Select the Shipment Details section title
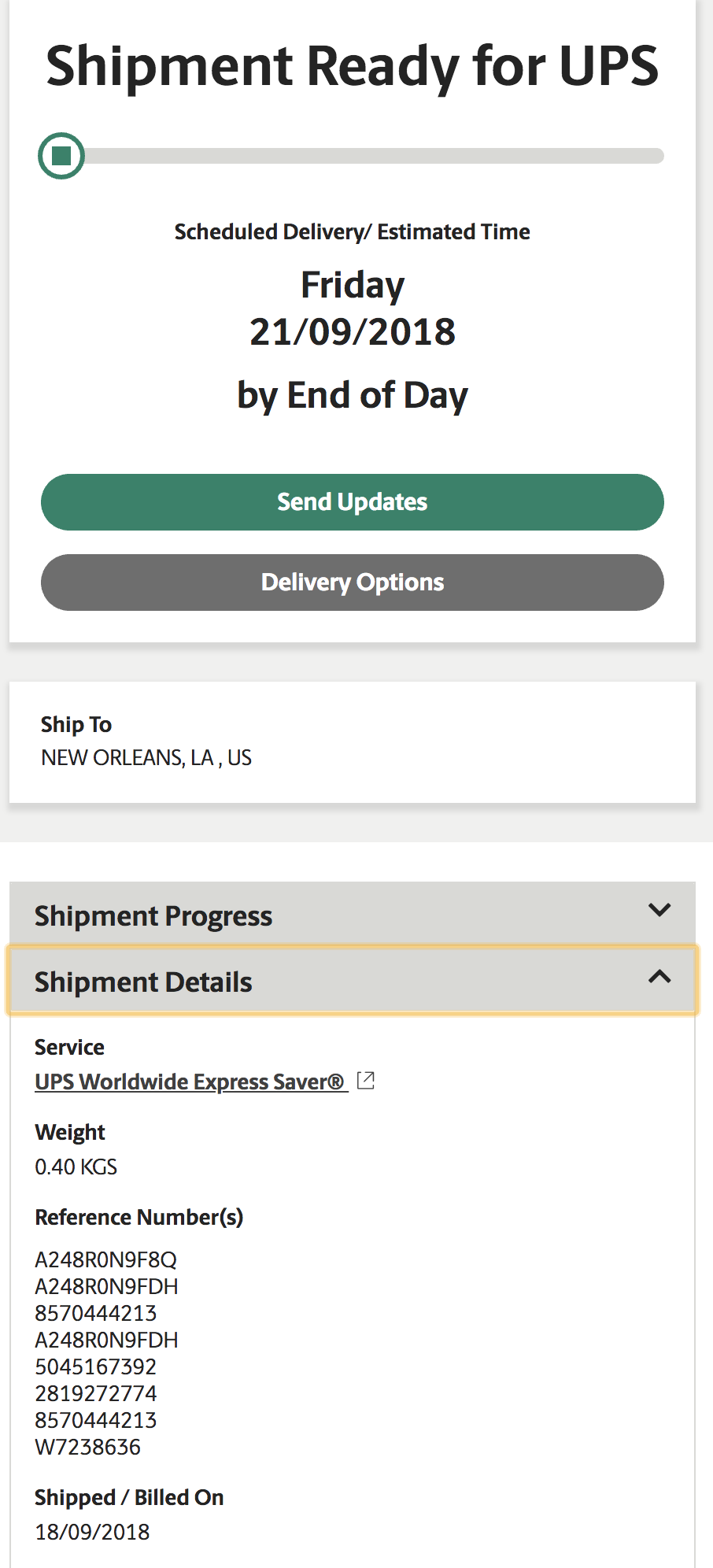The height and width of the screenshot is (1568, 713). pyautogui.click(x=143, y=982)
